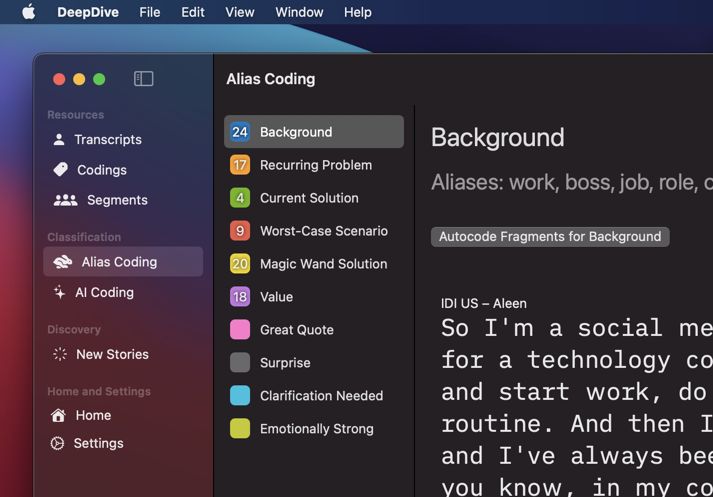This screenshot has width=713, height=497.
Task: Open the Window menu
Action: (x=299, y=12)
